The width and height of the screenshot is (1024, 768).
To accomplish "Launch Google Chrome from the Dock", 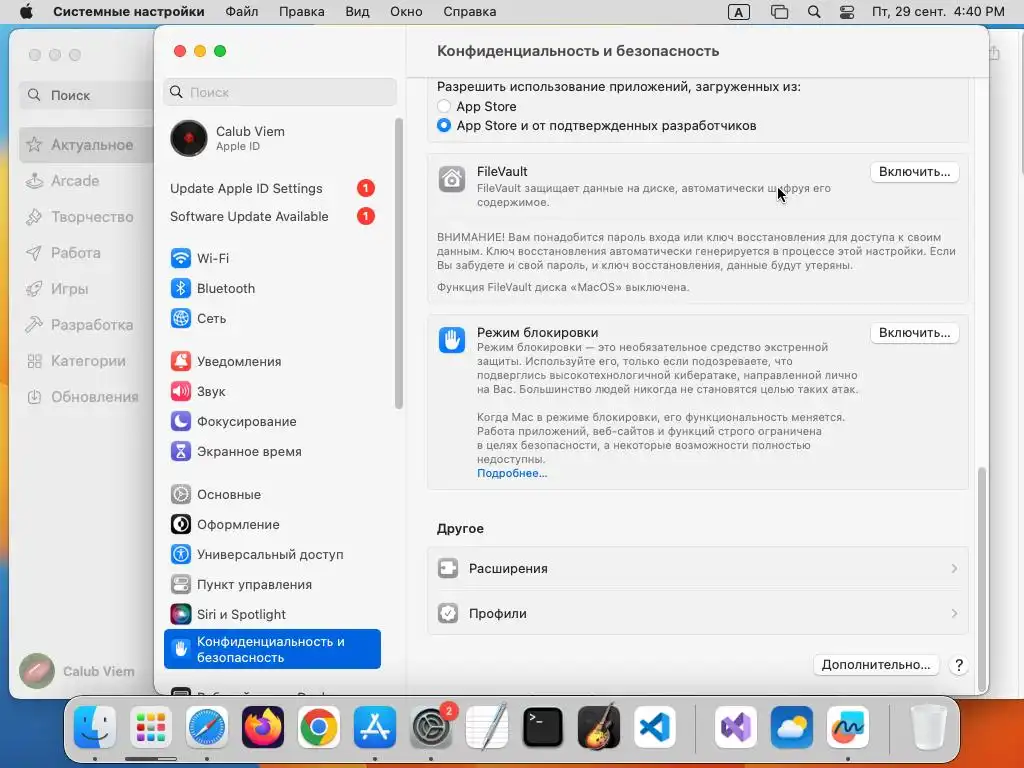I will click(x=319, y=727).
